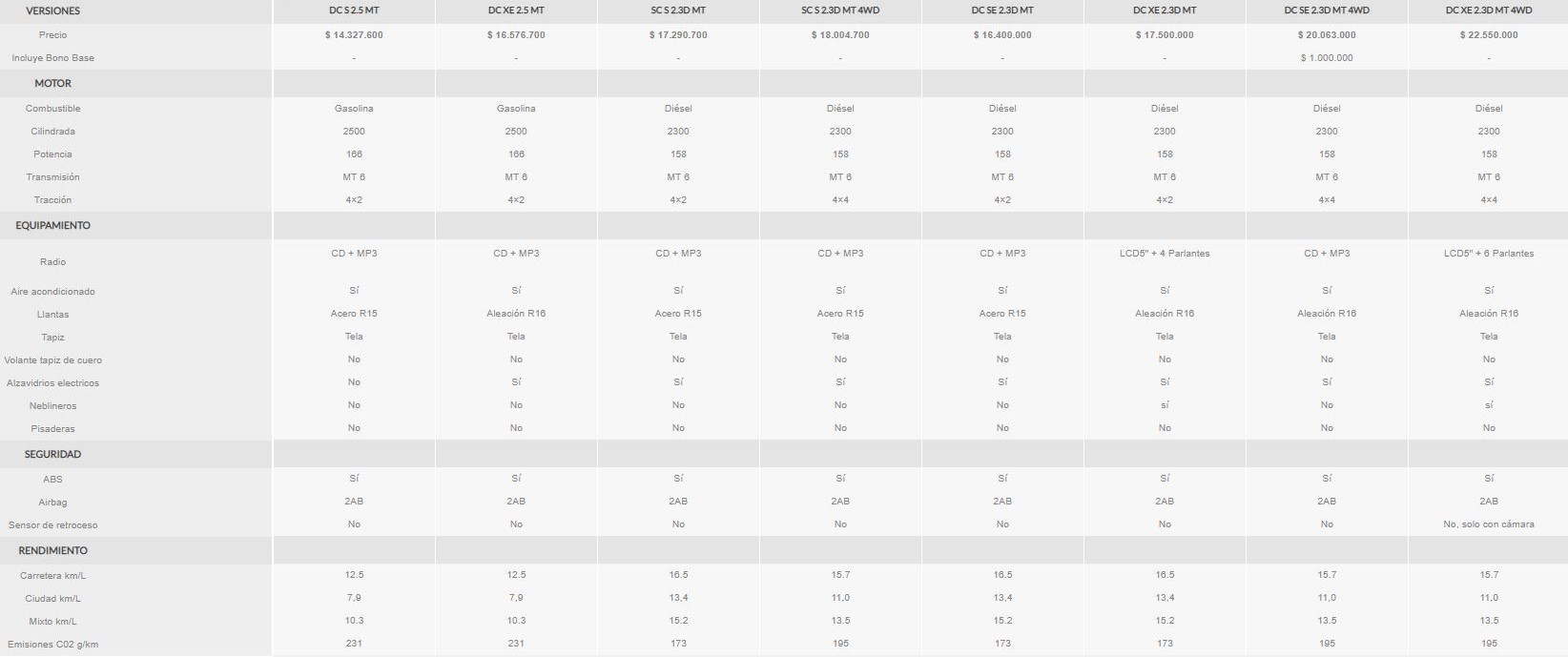The image size is (1568, 657).
Task: Select the SC S 2.3D MT 4WD header
Action: point(840,10)
